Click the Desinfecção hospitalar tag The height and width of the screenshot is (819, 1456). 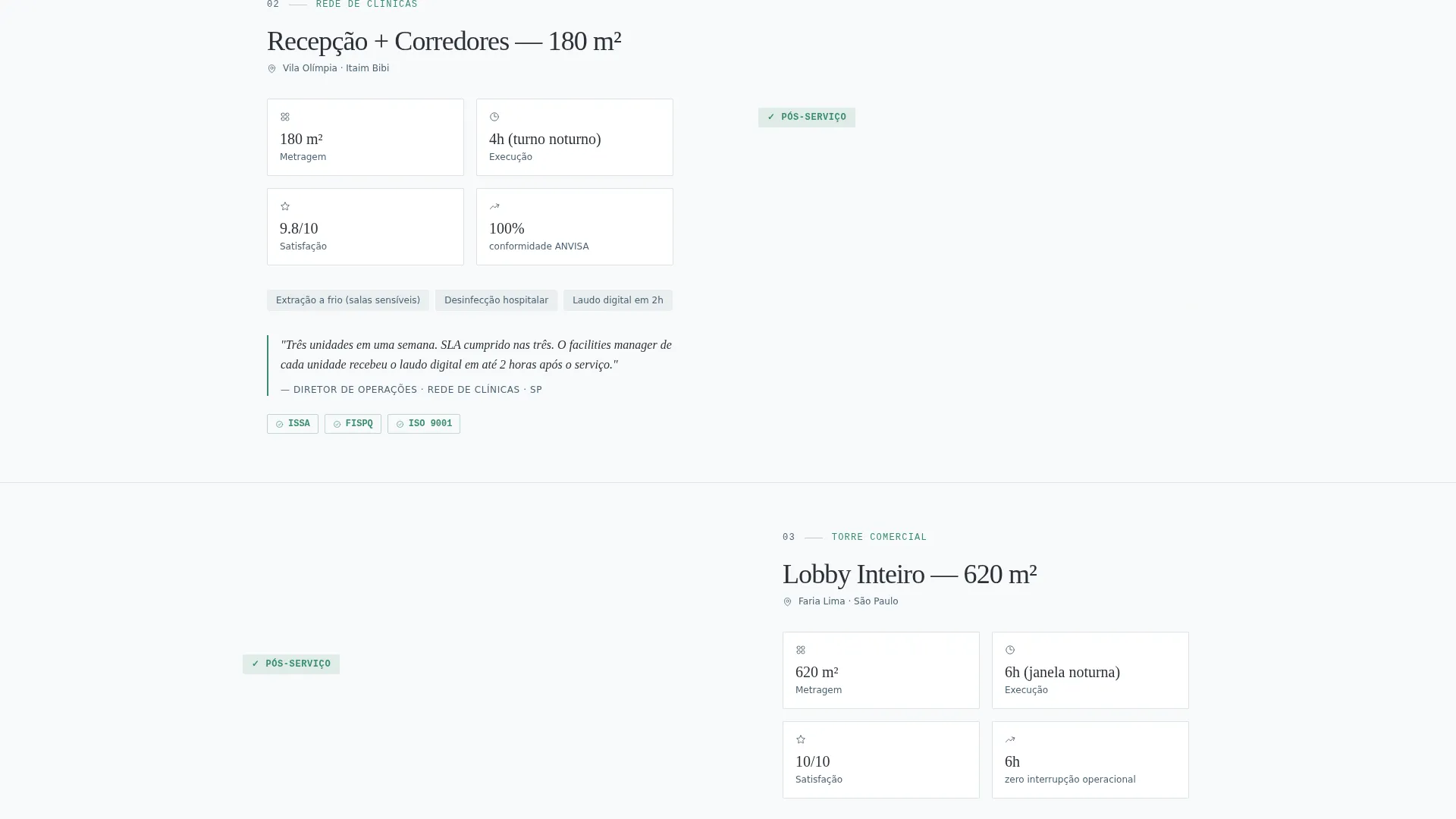tap(496, 300)
